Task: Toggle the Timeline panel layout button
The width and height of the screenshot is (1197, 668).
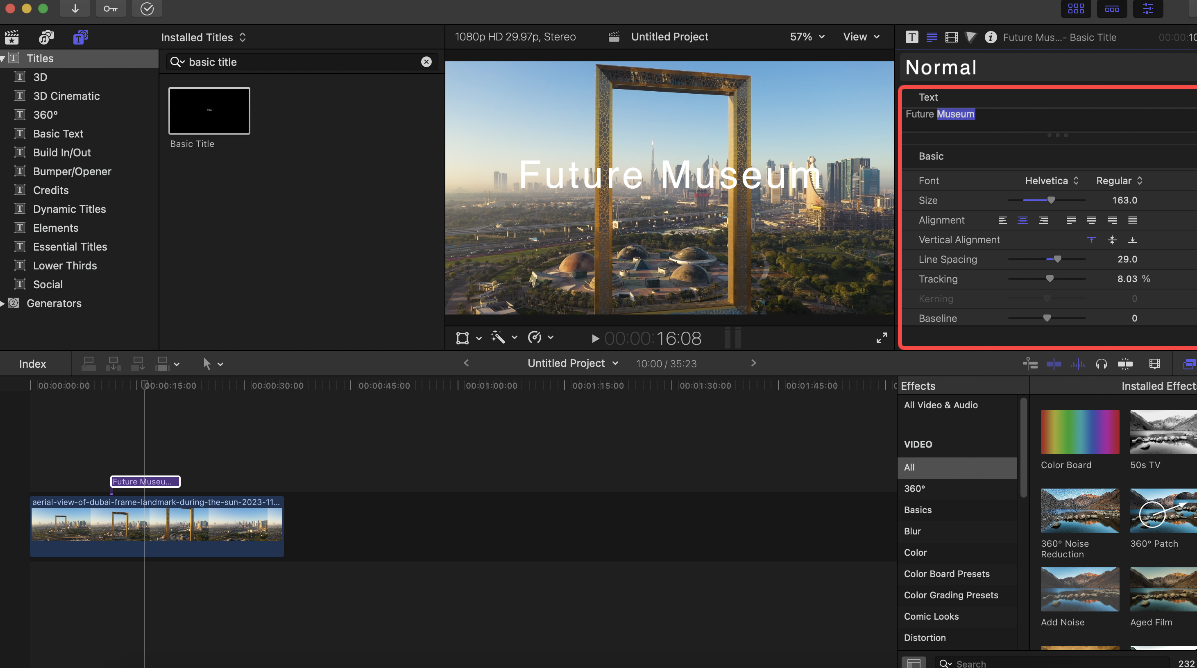Action: [1112, 9]
